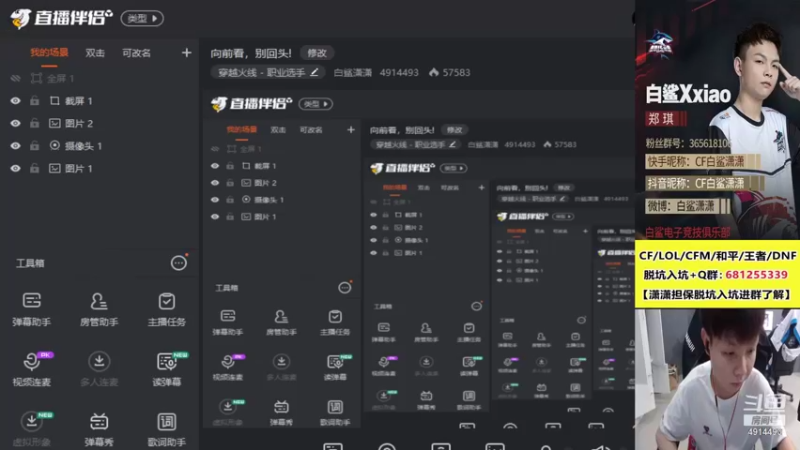Open the 多人连麦 tool
This screenshot has height=450, width=800.
(x=99, y=369)
